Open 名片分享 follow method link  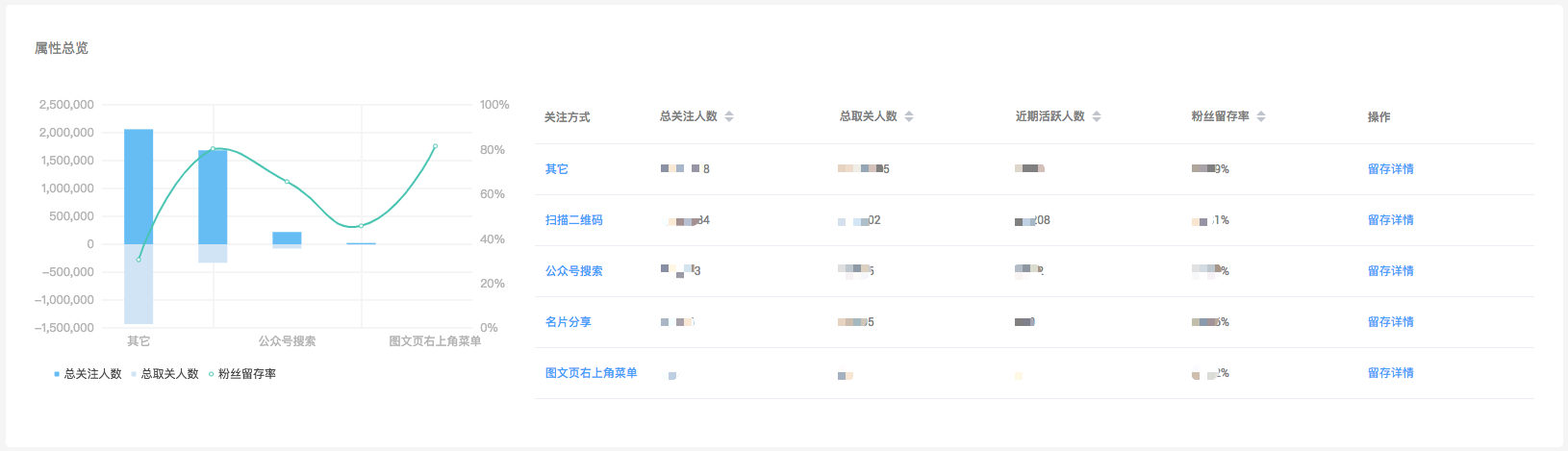tap(569, 322)
